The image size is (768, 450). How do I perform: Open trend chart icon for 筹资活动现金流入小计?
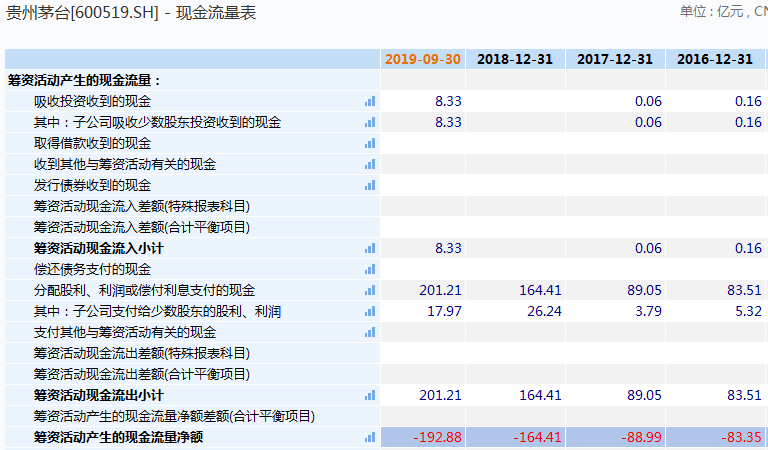coord(370,248)
